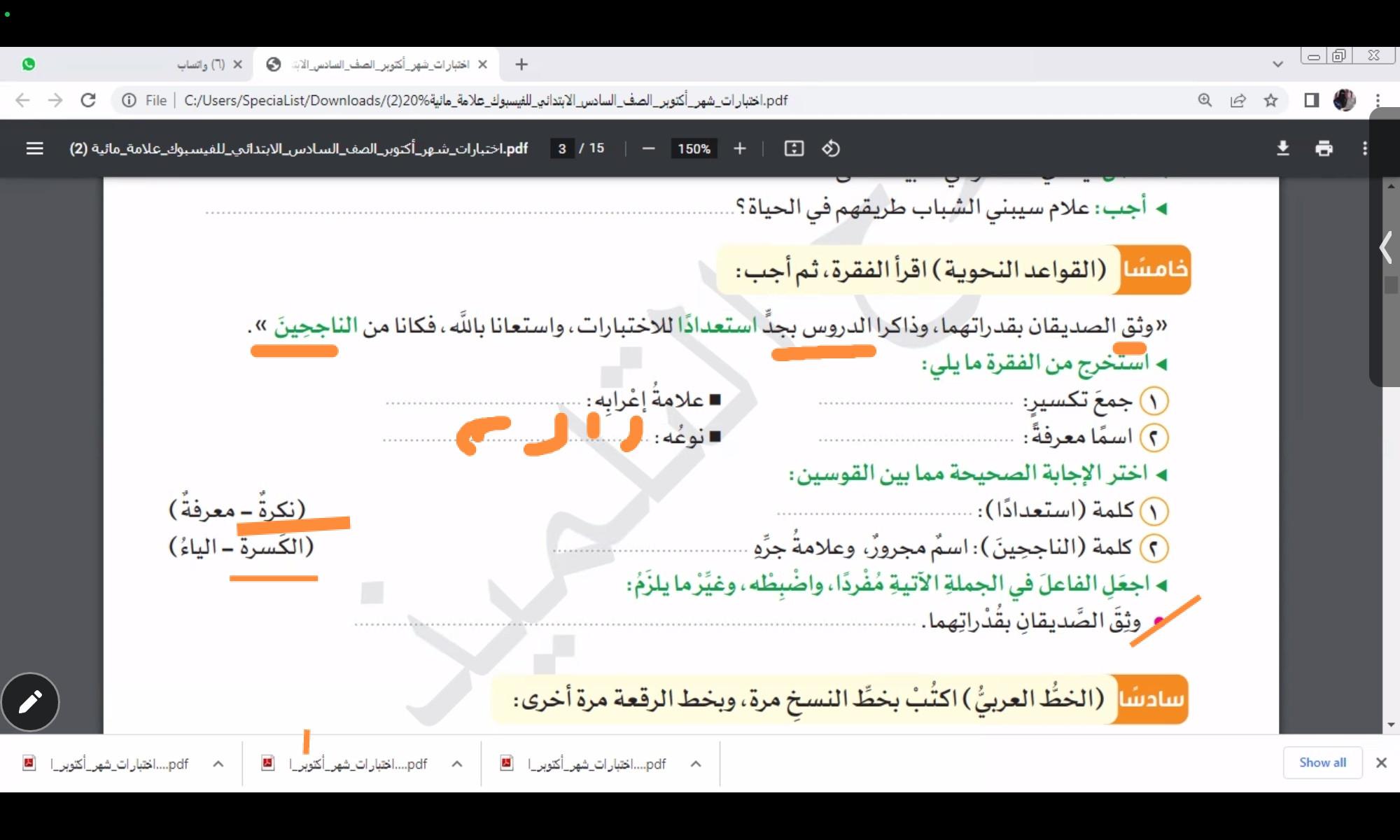Expand options for the first downloaded PDF
Screen dimensions: 1400x840
218,764
